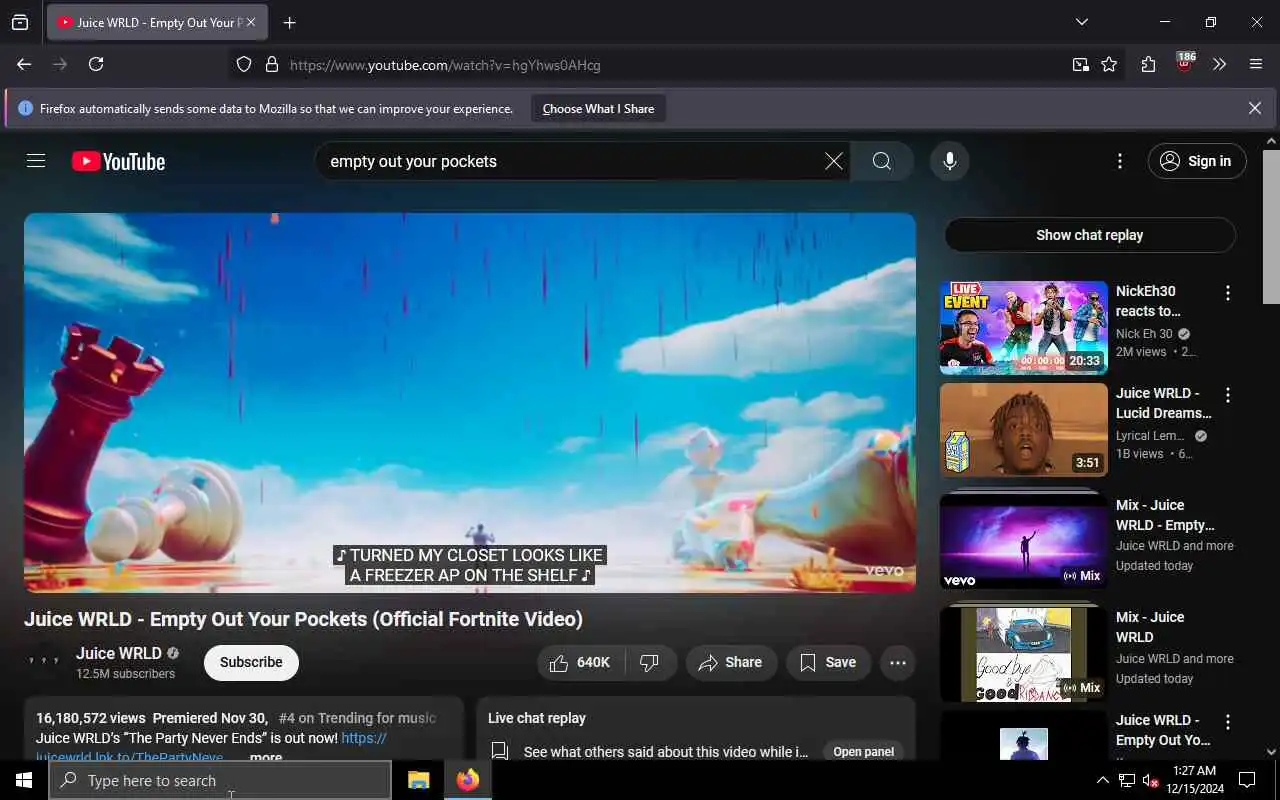Open Juice WRLD - Lucid Dreams title
The width and height of the screenshot is (1280, 800).
pyautogui.click(x=1163, y=403)
